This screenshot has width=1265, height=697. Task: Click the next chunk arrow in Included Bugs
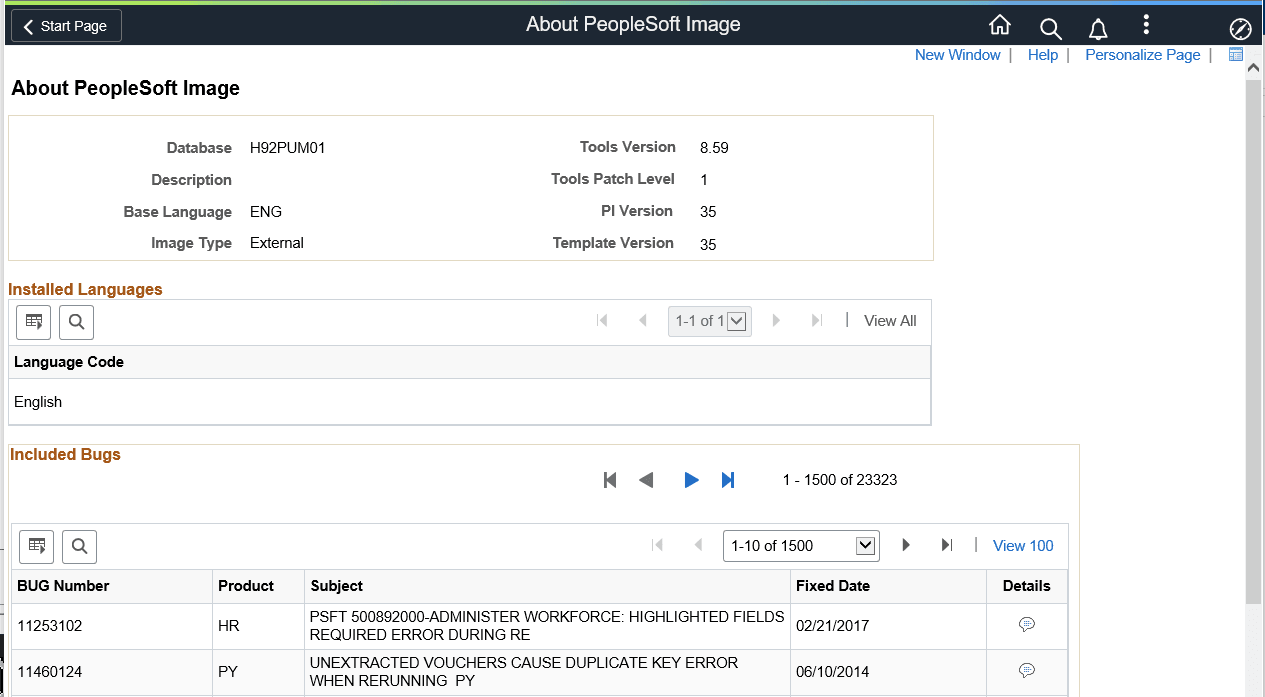(692, 480)
